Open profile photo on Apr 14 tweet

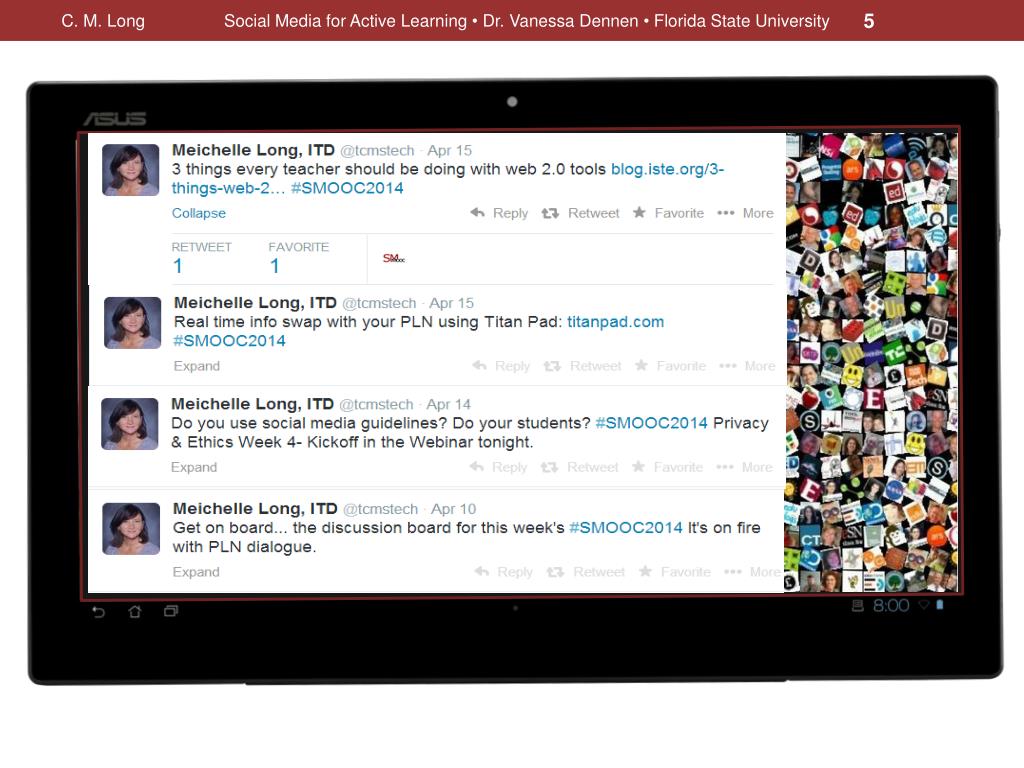point(130,424)
